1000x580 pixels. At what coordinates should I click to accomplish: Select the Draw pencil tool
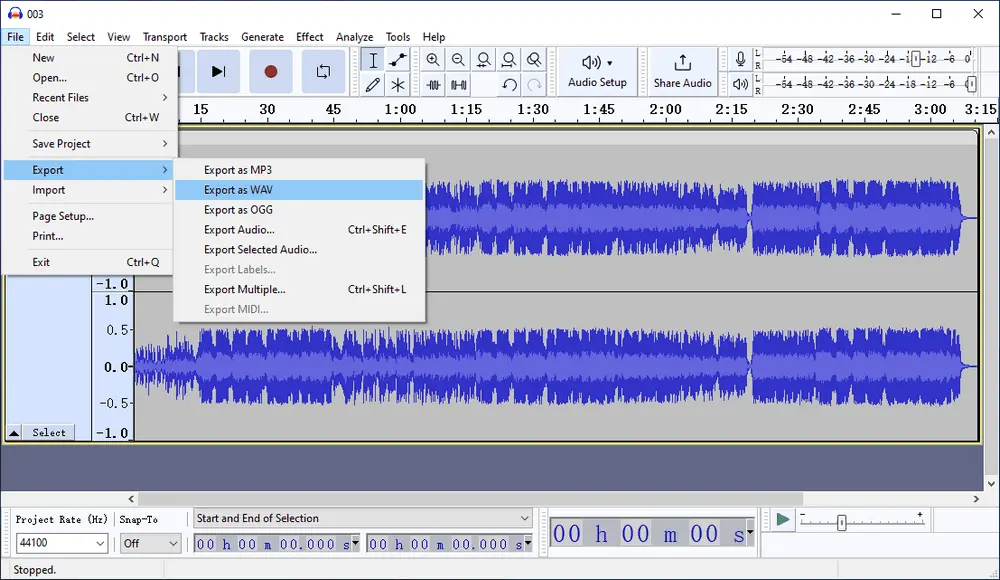coord(373,85)
